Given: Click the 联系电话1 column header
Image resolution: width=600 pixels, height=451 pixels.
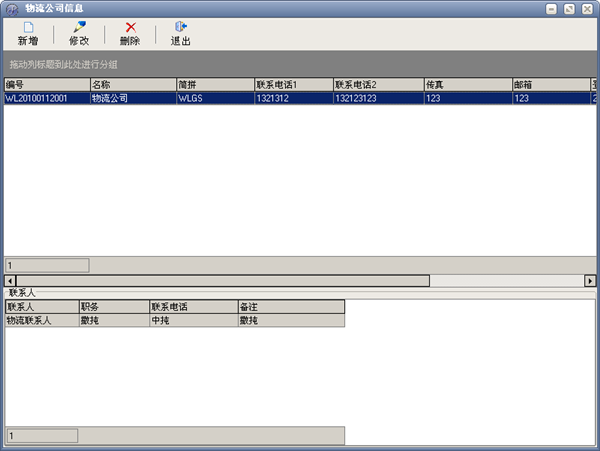Looking at the screenshot, I should (292, 85).
